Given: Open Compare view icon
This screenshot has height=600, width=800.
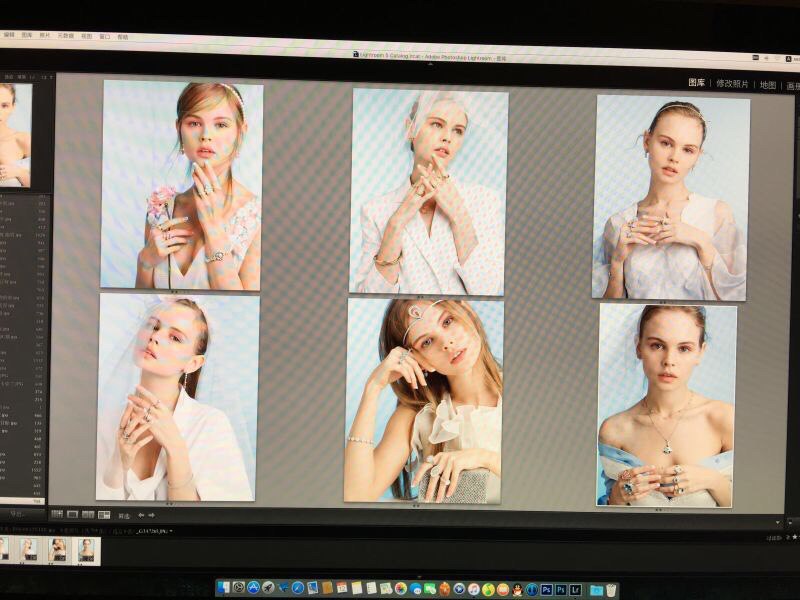Looking at the screenshot, I should pos(88,514).
